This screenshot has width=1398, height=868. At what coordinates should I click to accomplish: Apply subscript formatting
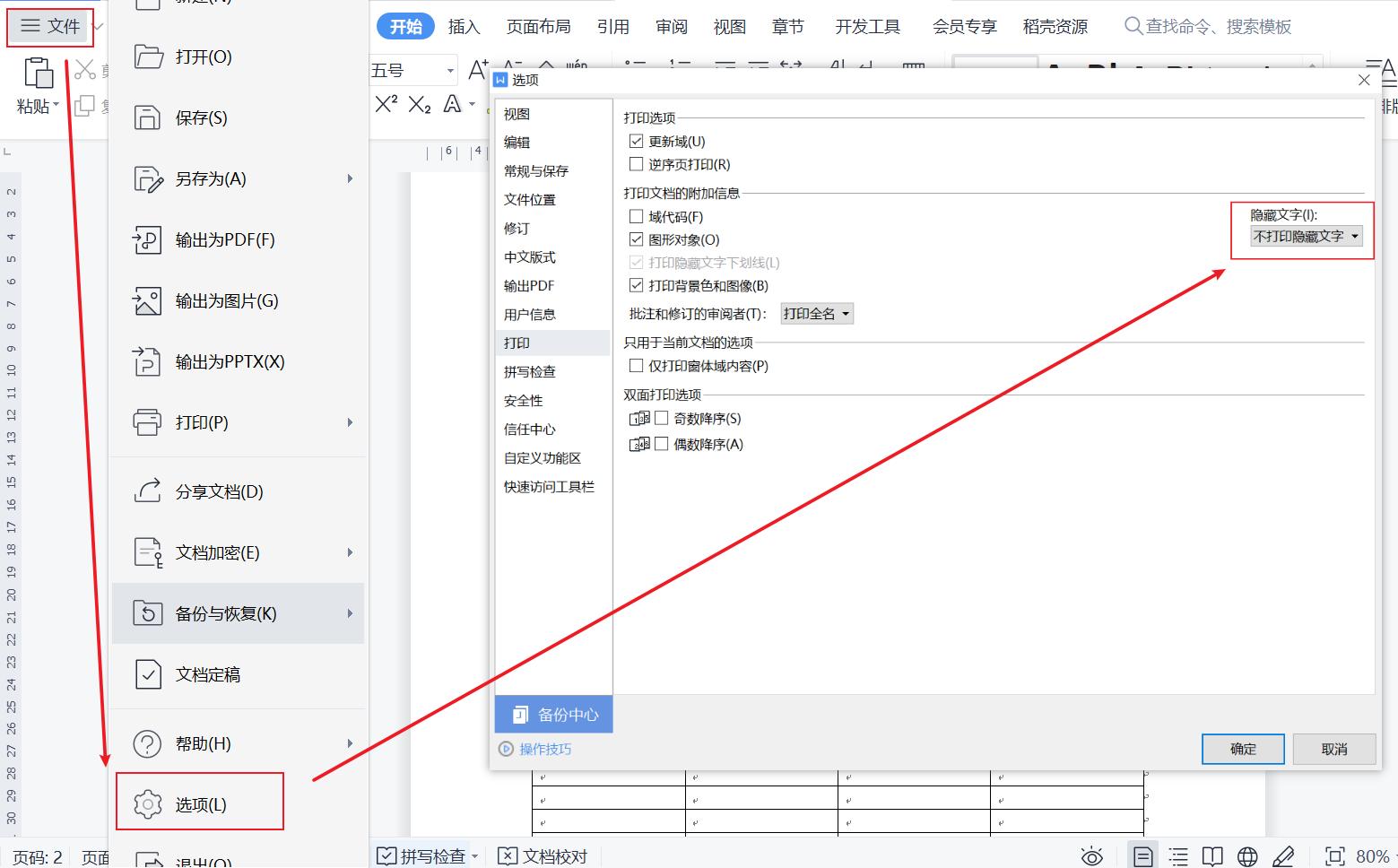click(x=418, y=106)
